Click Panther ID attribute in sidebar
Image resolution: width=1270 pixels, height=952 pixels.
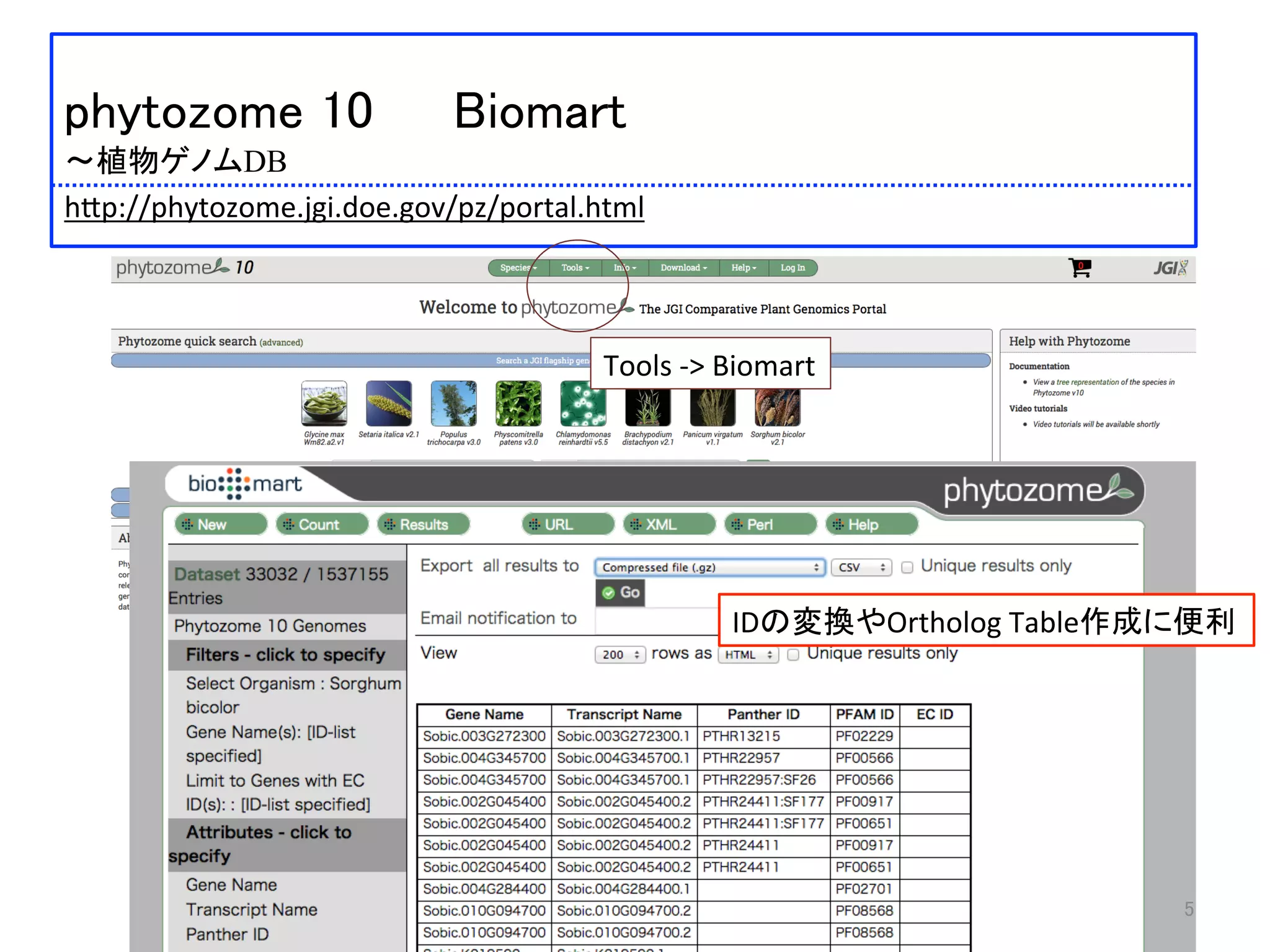227,935
